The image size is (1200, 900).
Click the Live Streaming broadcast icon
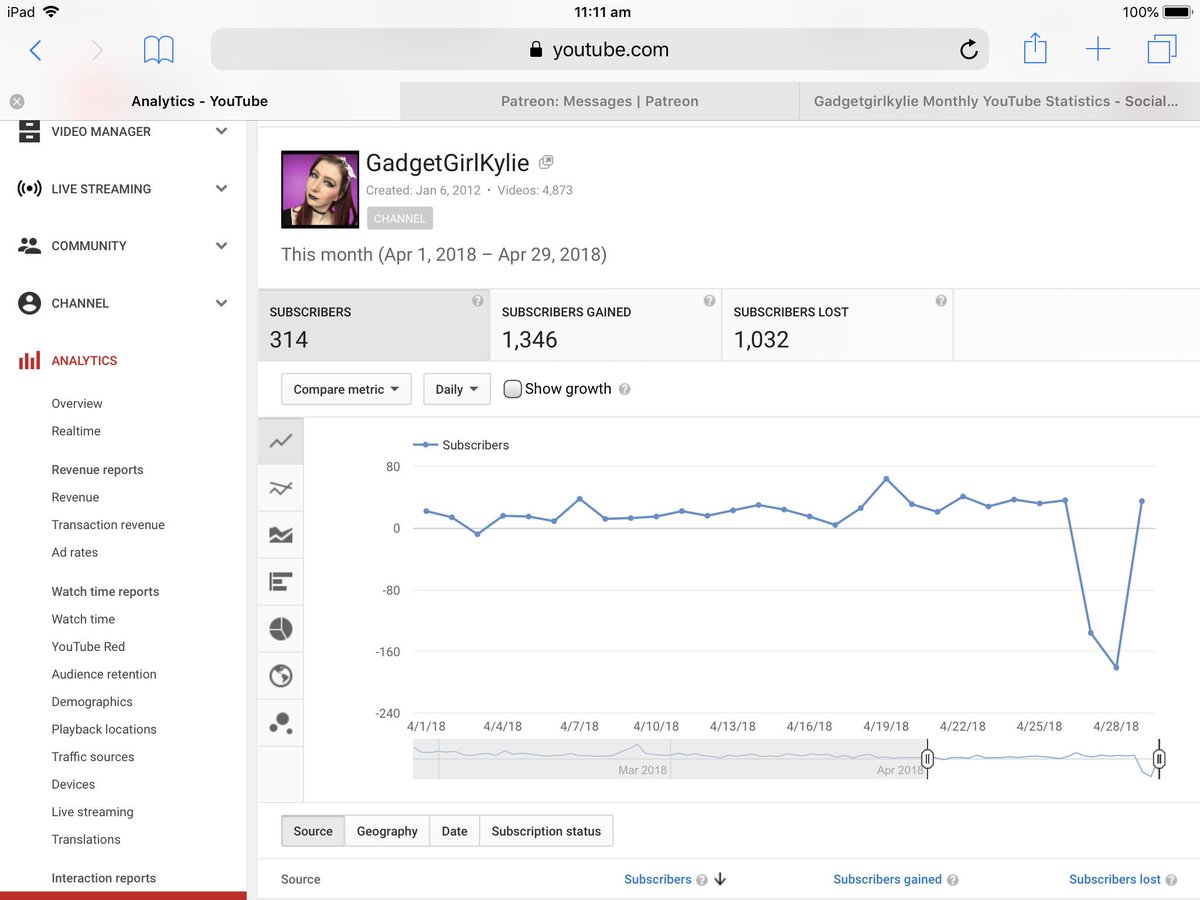click(x=29, y=188)
